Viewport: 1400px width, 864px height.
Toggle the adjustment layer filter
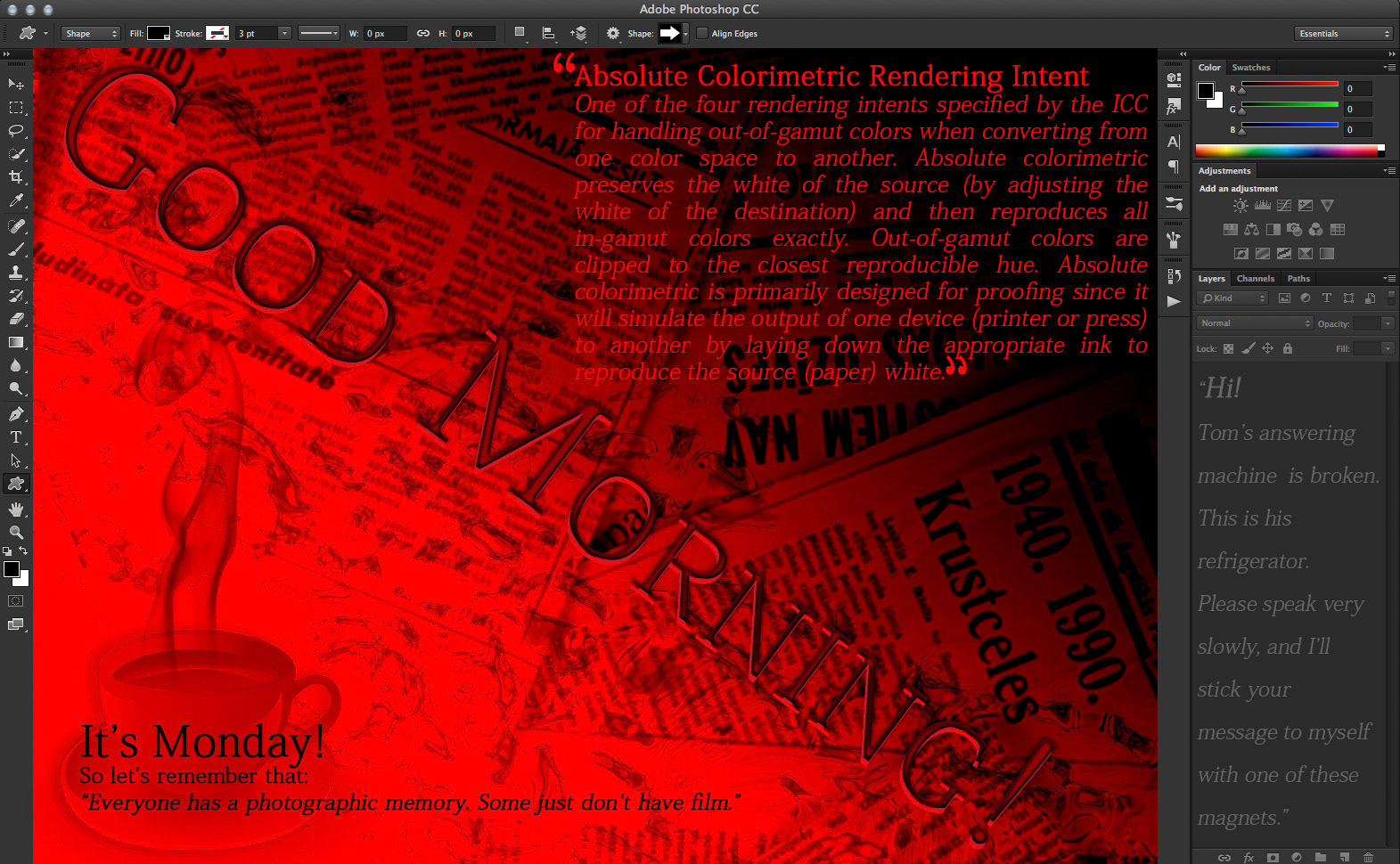pos(1306,298)
